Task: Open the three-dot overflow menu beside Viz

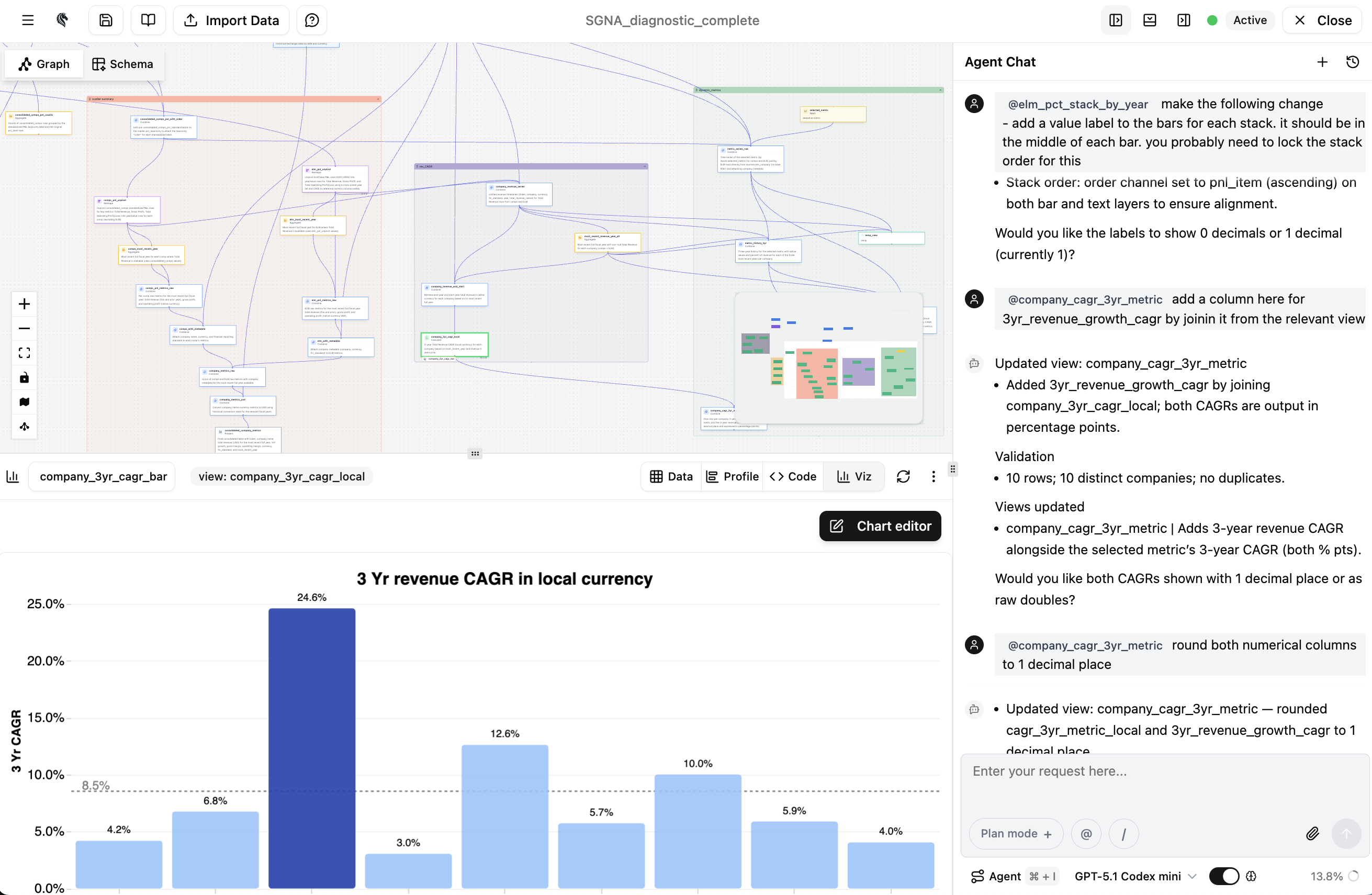Action: pos(934,476)
